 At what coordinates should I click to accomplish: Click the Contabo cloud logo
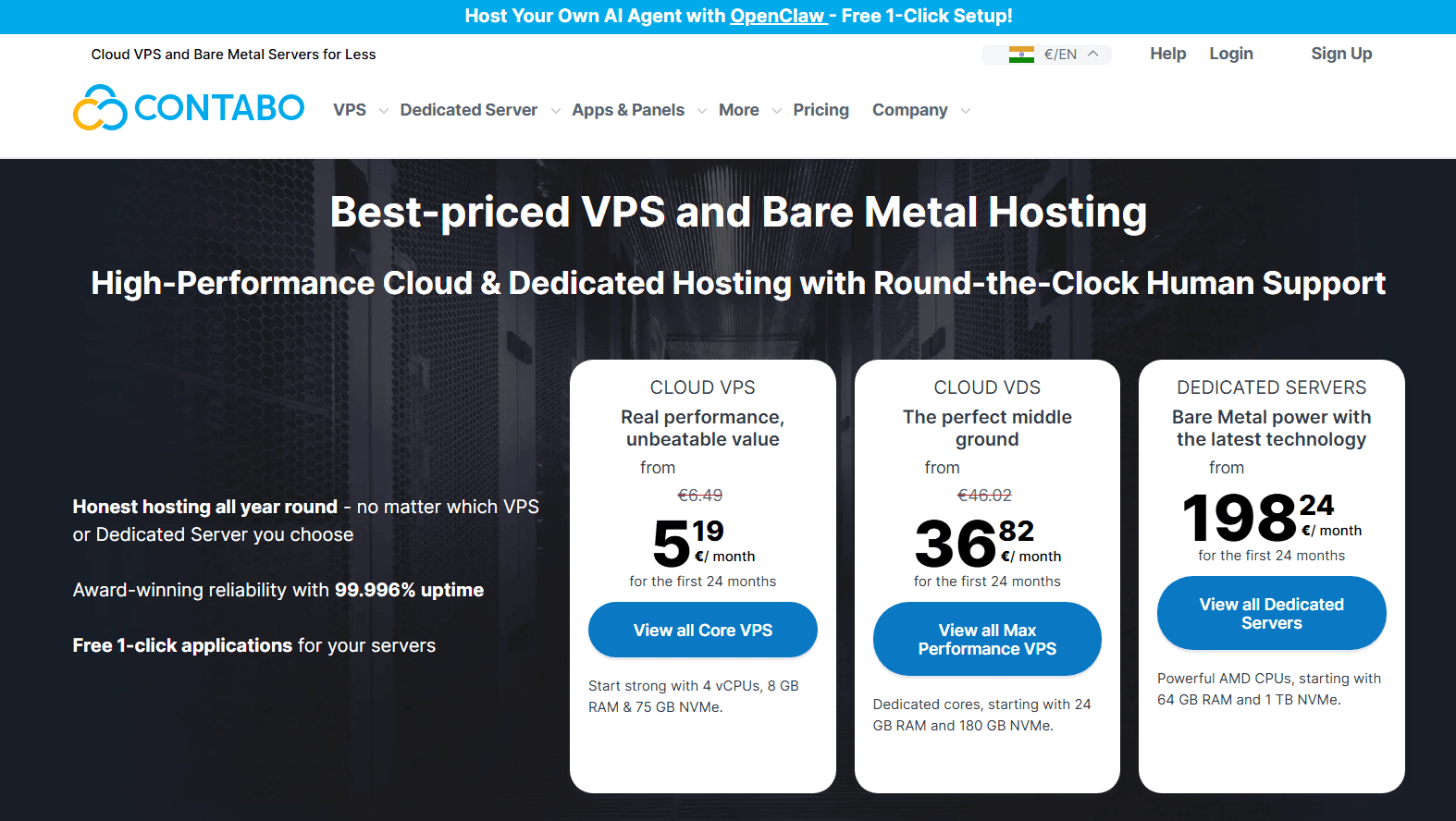click(x=189, y=108)
